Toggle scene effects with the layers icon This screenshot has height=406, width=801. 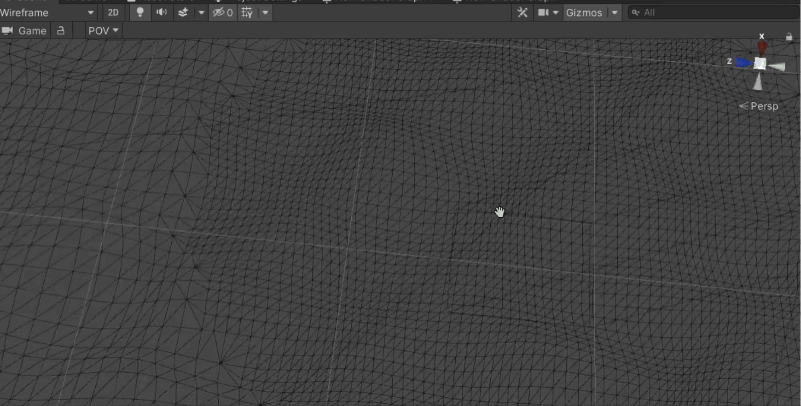pyautogui.click(x=182, y=13)
